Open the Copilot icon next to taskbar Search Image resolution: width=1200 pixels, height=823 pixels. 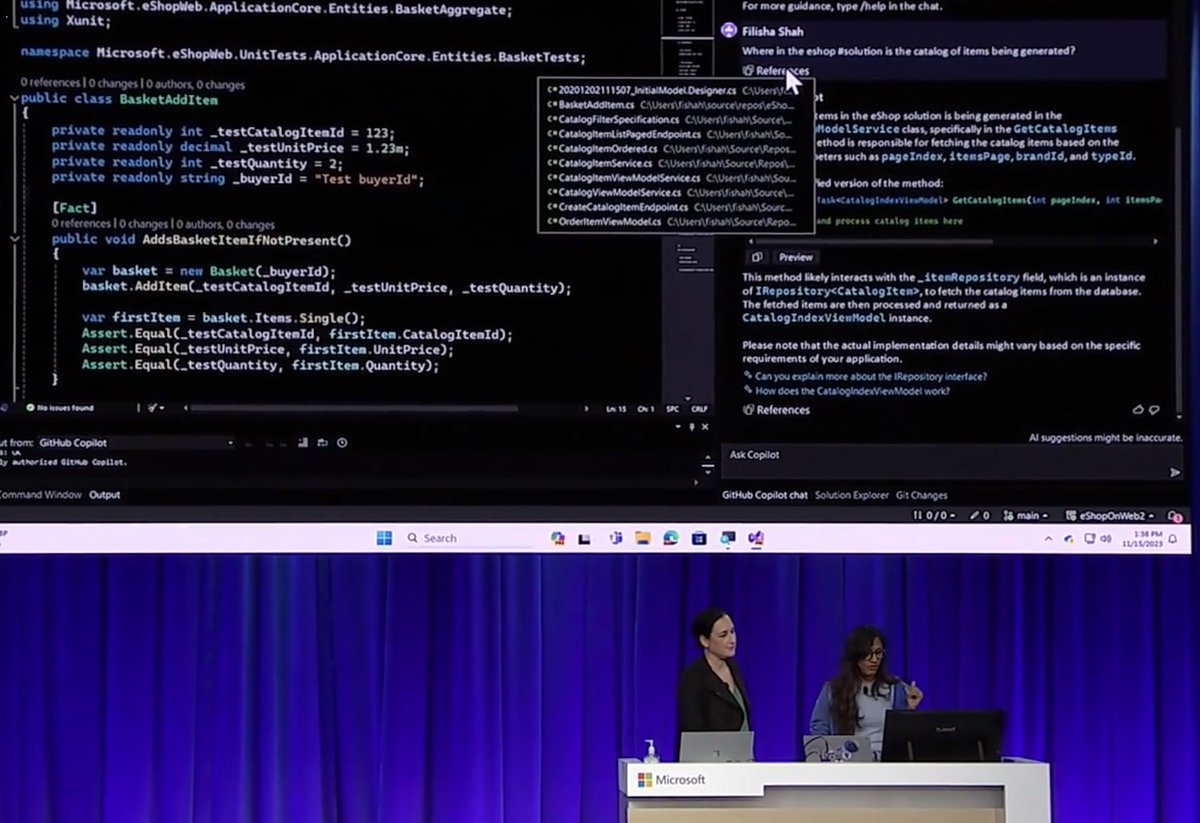click(x=558, y=538)
